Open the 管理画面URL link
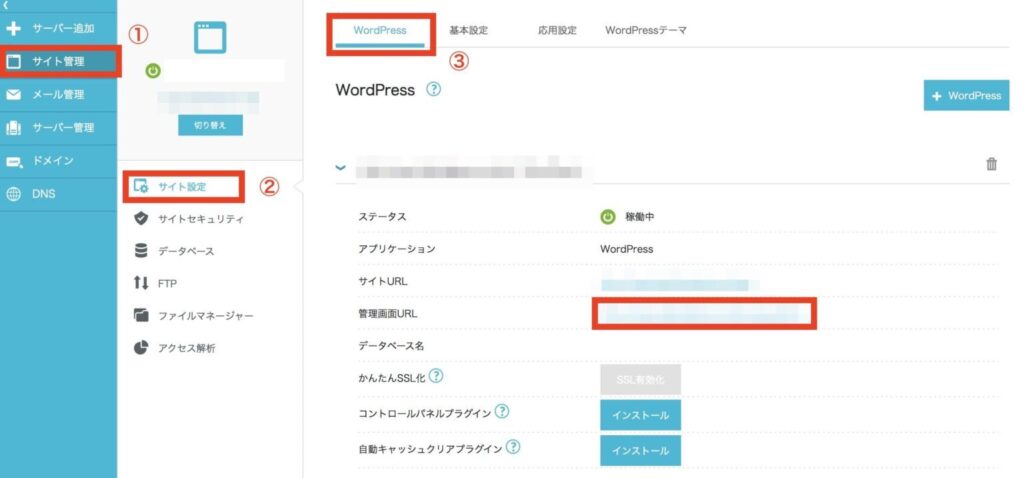Image resolution: width=1024 pixels, height=478 pixels. click(x=704, y=314)
